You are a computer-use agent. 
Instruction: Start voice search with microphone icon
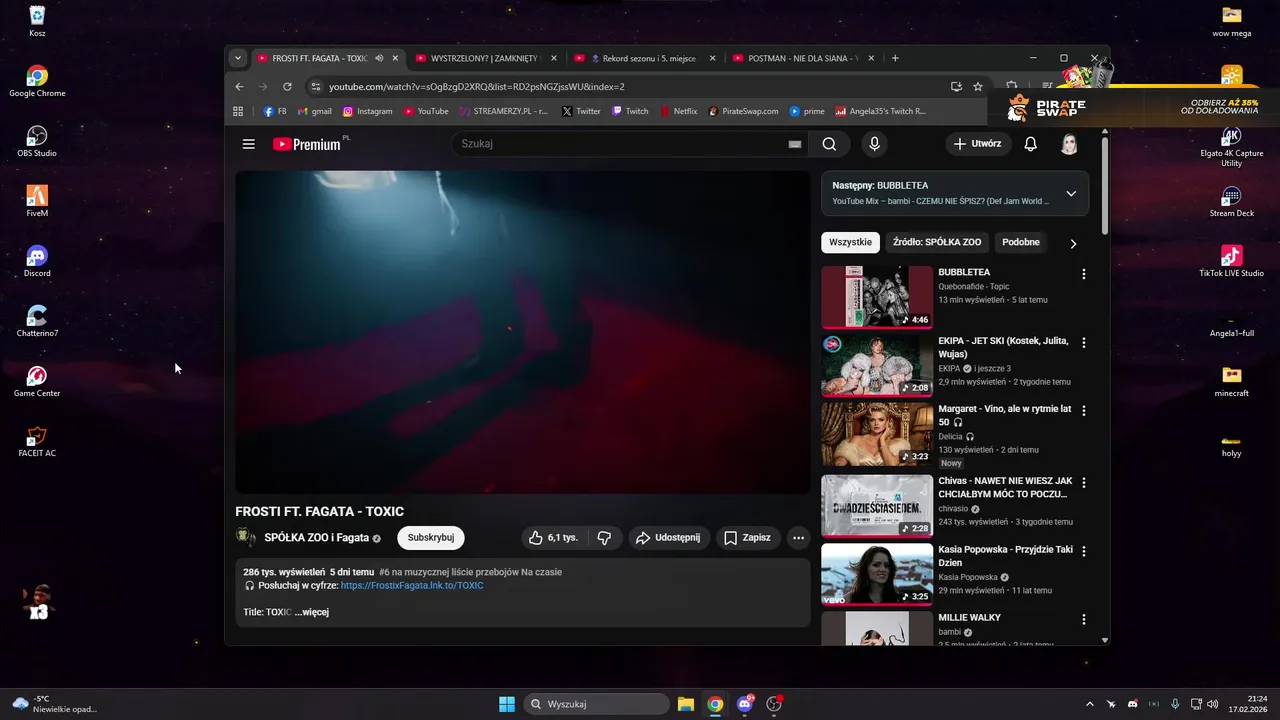[x=874, y=144]
